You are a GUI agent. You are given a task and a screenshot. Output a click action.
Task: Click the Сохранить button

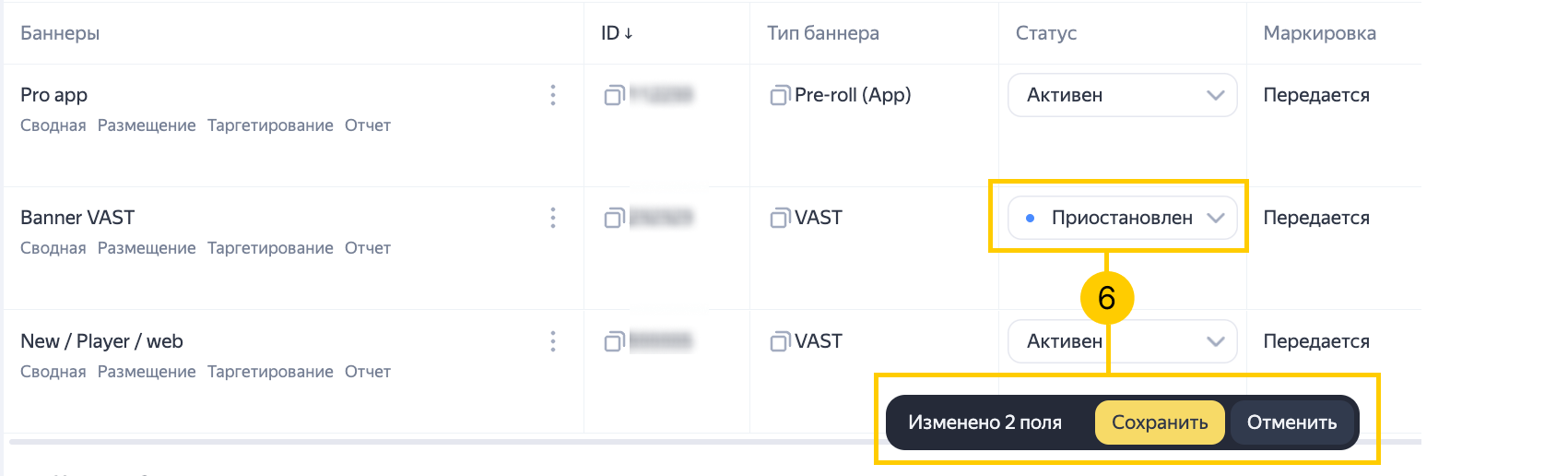pos(1160,422)
